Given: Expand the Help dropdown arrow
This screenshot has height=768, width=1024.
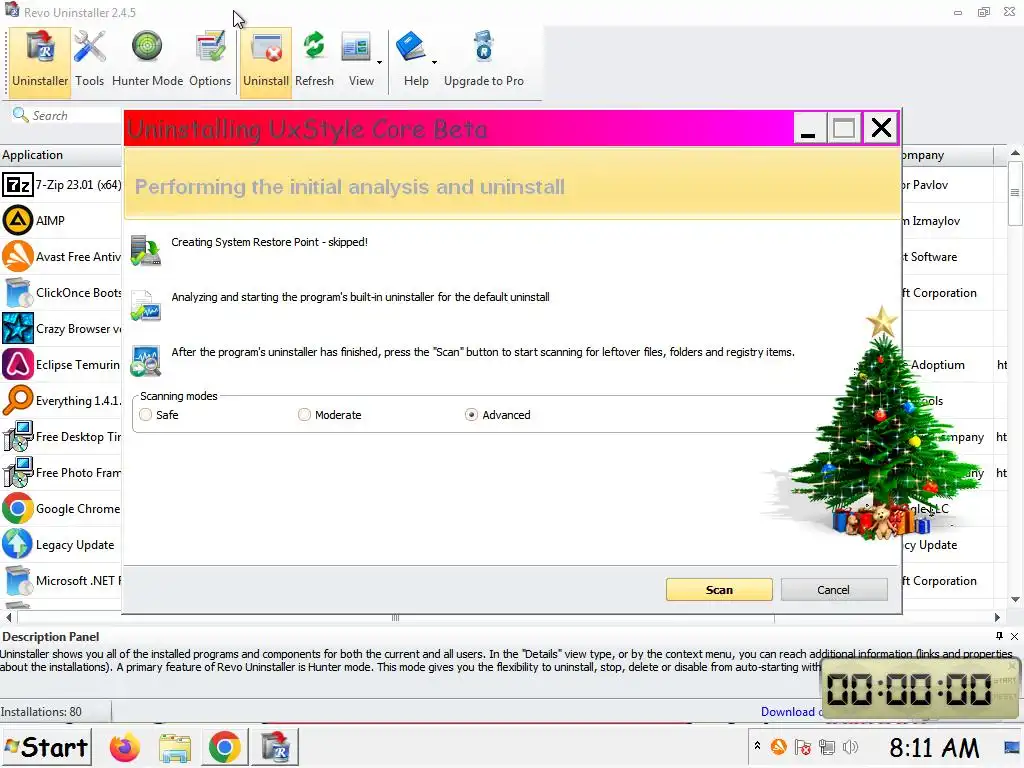Looking at the screenshot, I should (434, 63).
